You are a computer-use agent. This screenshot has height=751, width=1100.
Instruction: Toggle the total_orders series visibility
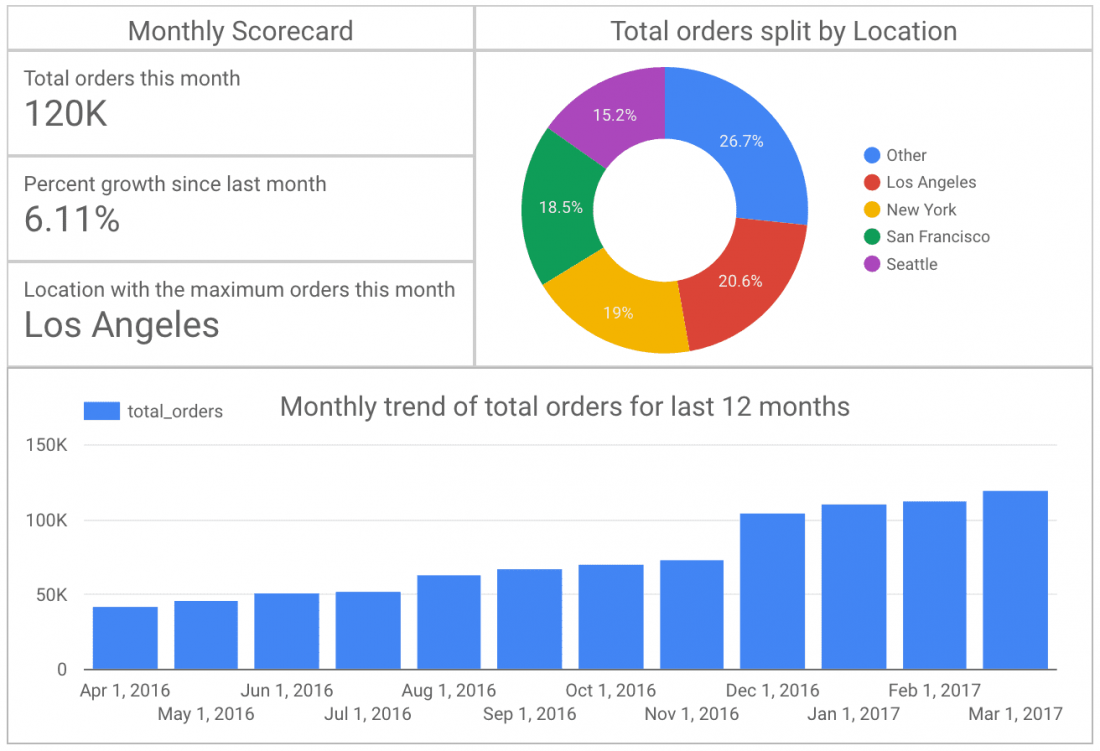[x=172, y=410]
